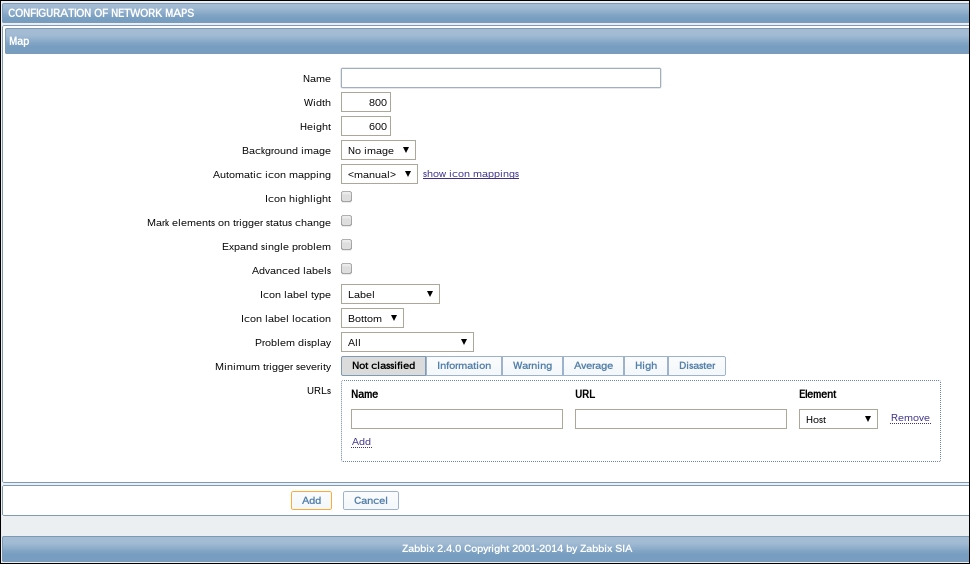Screen dimensions: 970x564
Task: Set minimum trigger severity to Disaster
Action: coord(697,366)
